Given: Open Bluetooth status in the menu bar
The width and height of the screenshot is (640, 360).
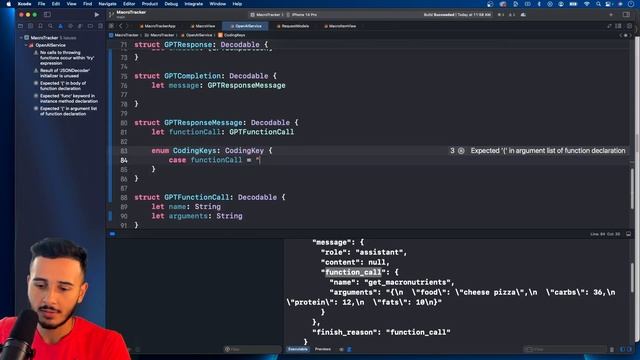Looking at the screenshot, I should click(539, 4).
